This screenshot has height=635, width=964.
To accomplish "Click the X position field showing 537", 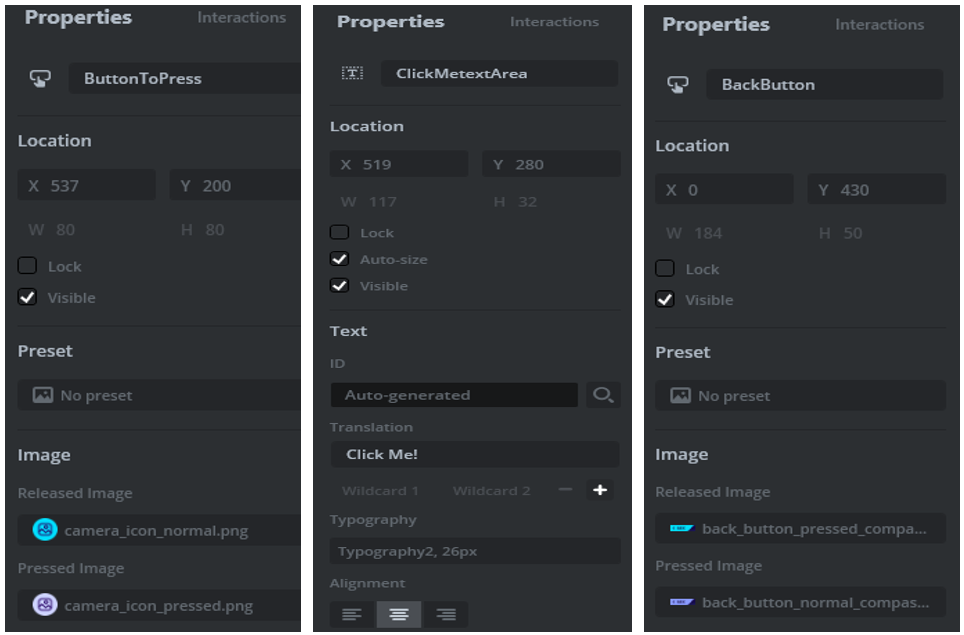I will [x=86, y=185].
